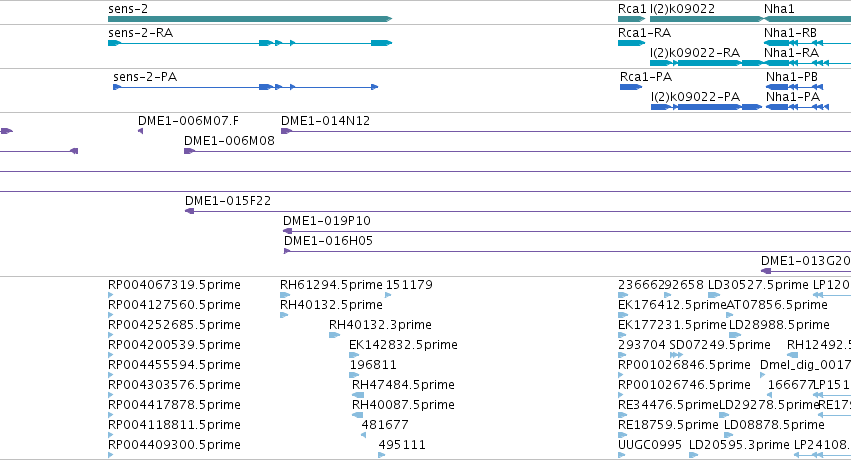
Task: Click the sens-2-RA transcript glyph
Action: tap(250, 43)
